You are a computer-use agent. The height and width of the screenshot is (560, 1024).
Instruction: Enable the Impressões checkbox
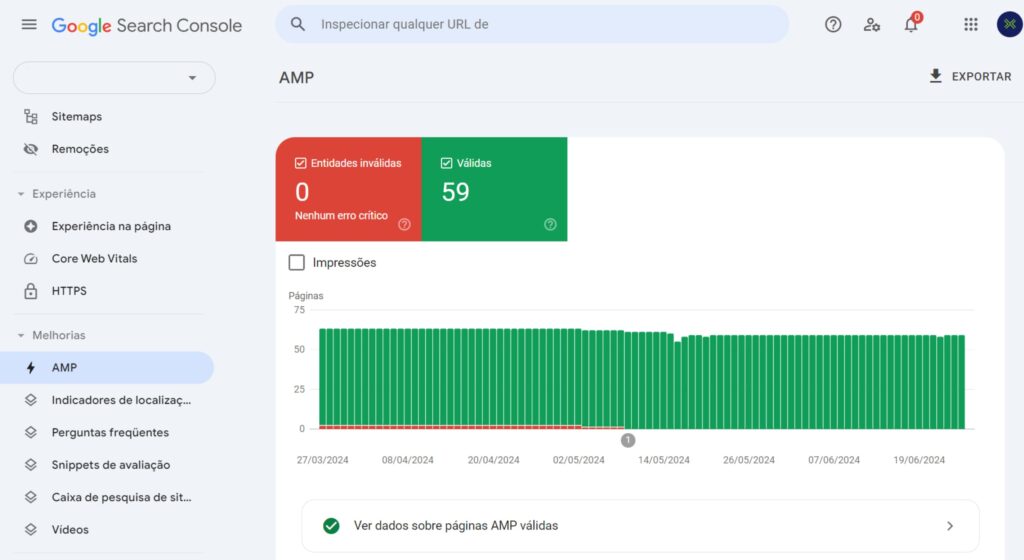click(296, 262)
